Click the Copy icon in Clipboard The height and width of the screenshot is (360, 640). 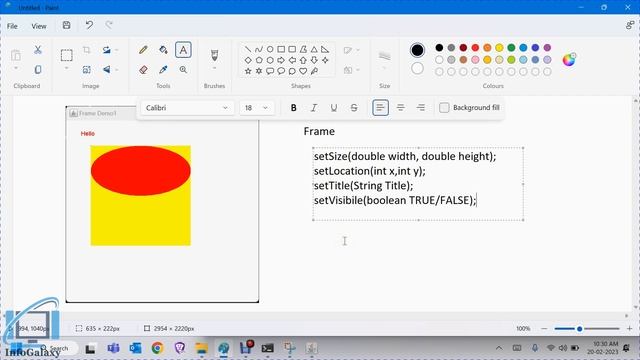pos(38,69)
